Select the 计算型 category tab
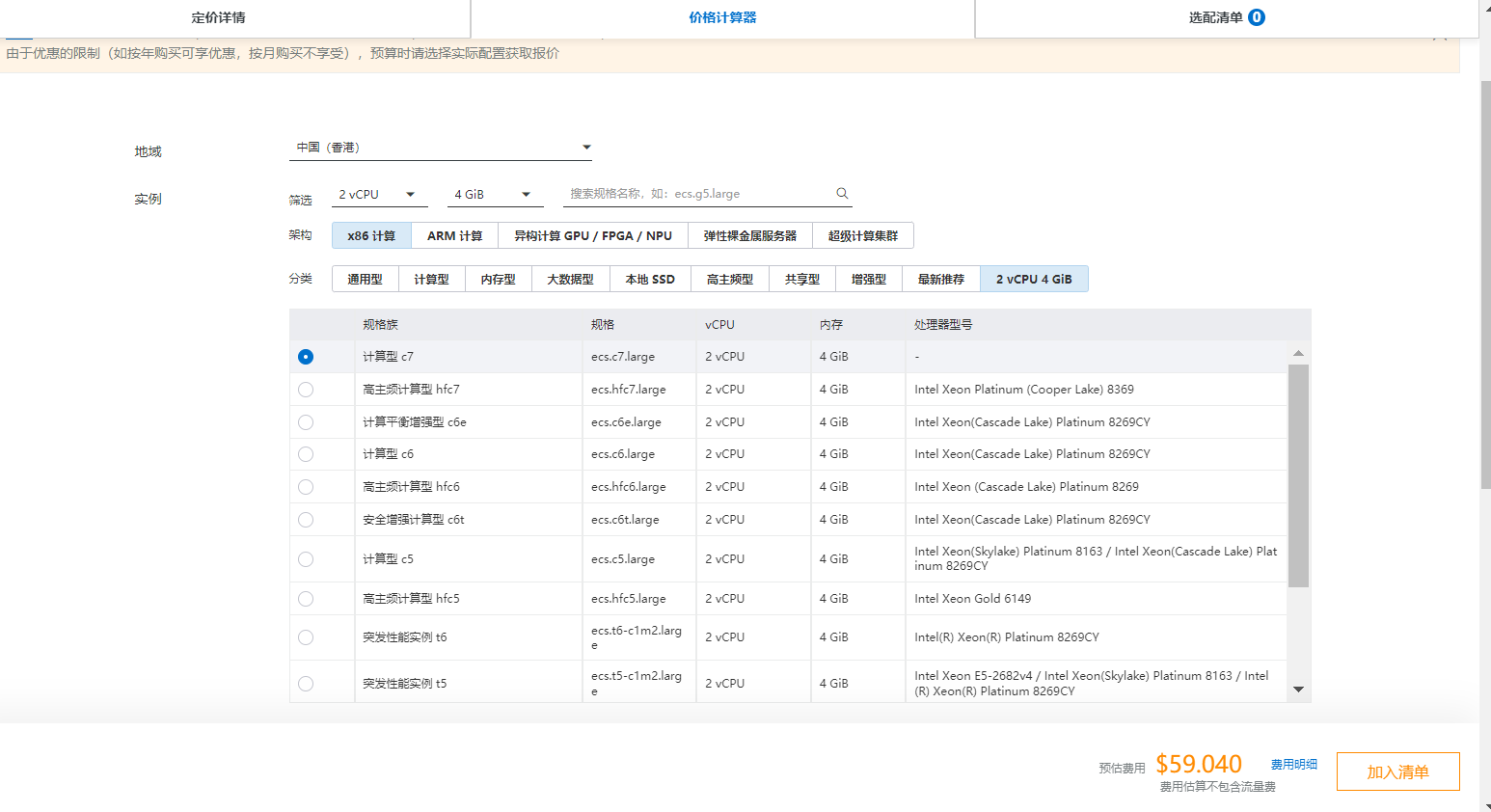Image resolution: width=1491 pixels, height=812 pixels. [x=432, y=280]
